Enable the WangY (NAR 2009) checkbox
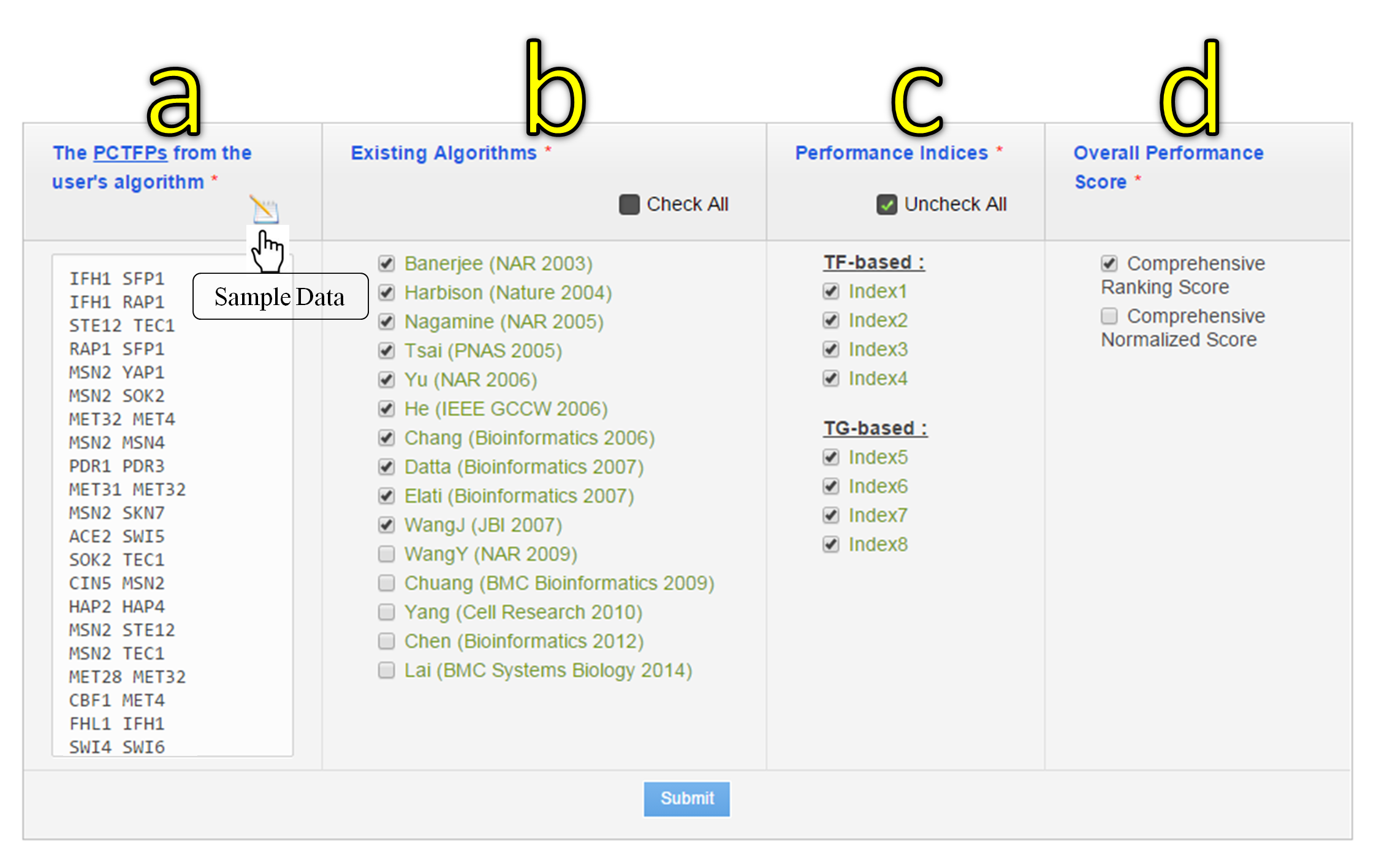1379x868 pixels. [x=386, y=554]
